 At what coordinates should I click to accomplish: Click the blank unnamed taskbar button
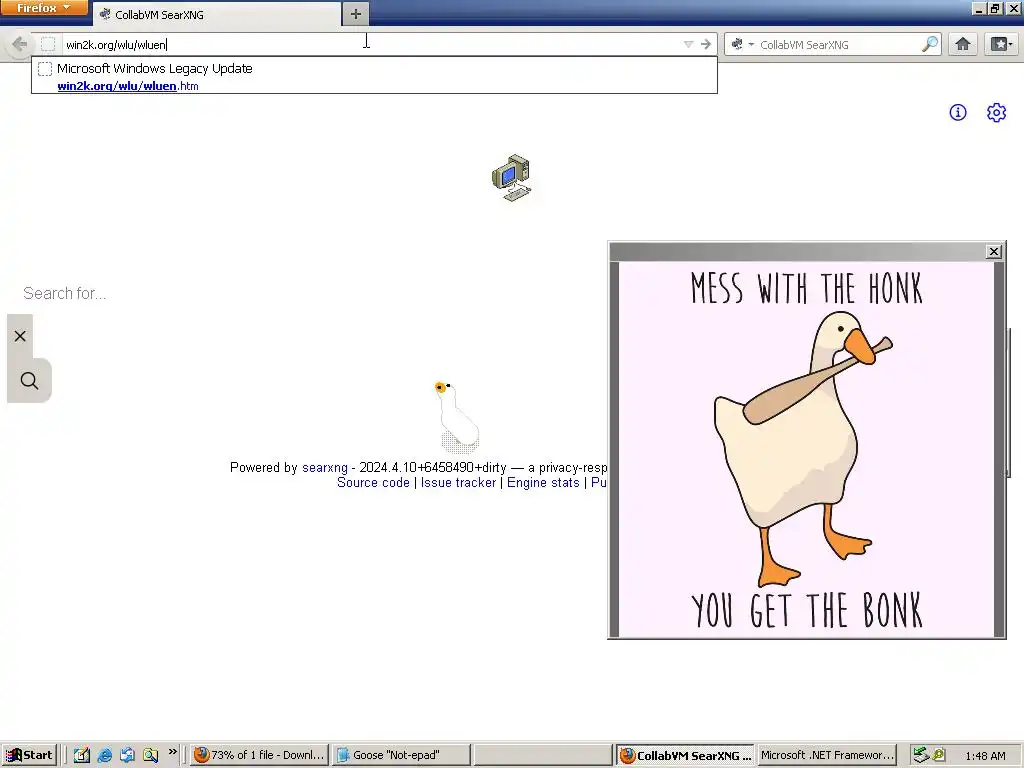click(x=543, y=755)
